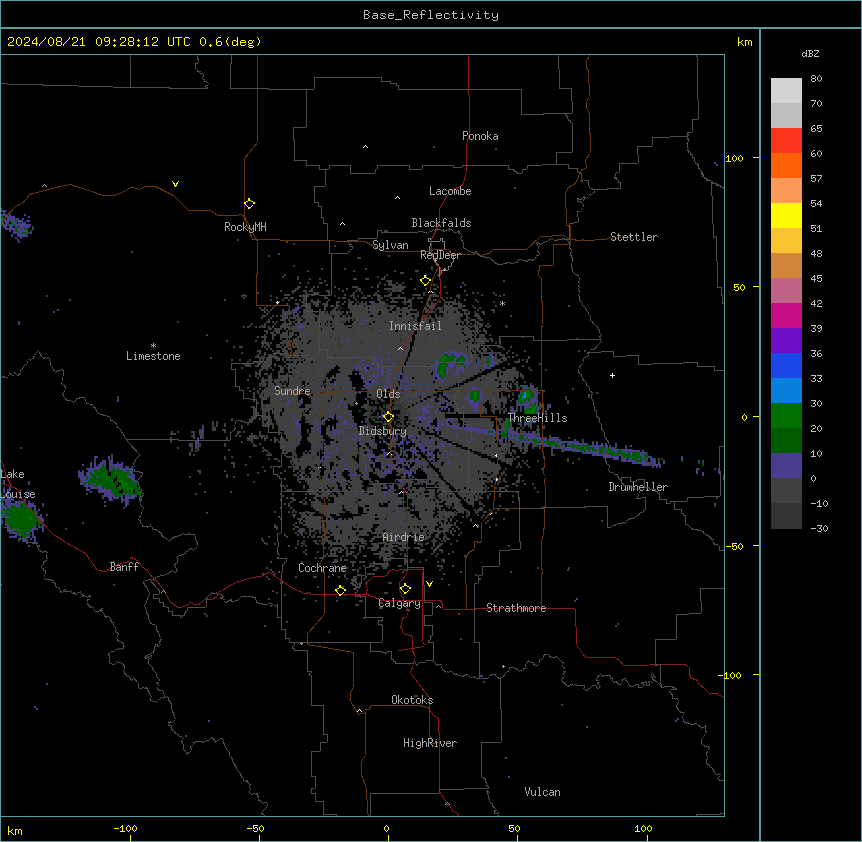Viewport: 862px width, 842px height.
Task: Select the yellow diamond marker between Olds and Didsbury
Action: click(388, 417)
